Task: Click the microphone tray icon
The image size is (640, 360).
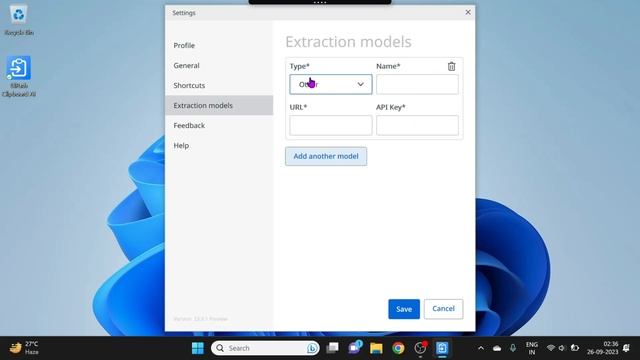Action: tap(513, 348)
